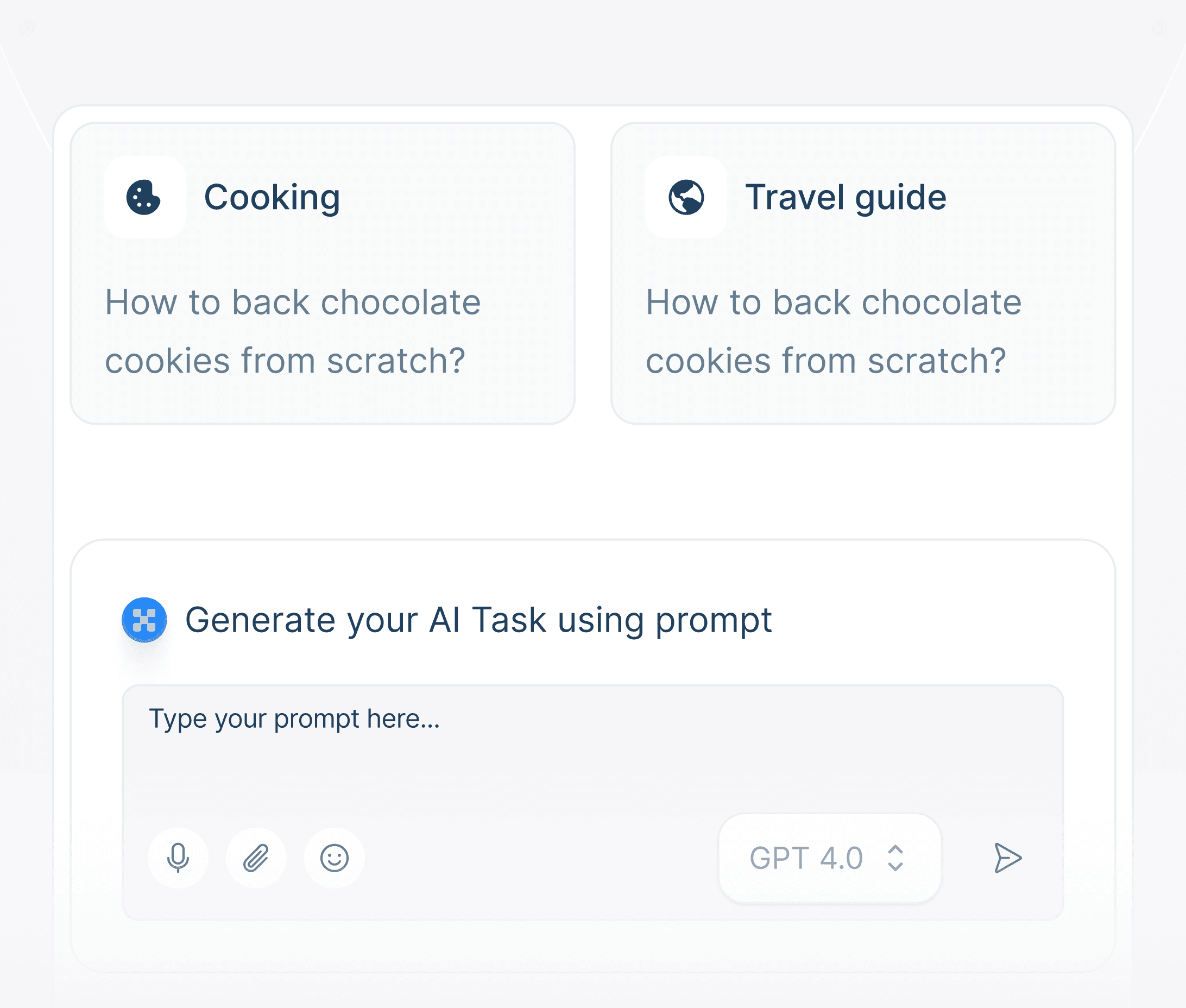Click the blue AI task logo icon

point(144,620)
